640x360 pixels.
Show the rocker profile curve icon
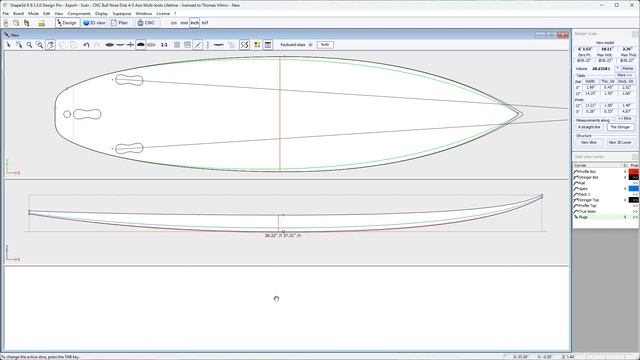(x=120, y=44)
